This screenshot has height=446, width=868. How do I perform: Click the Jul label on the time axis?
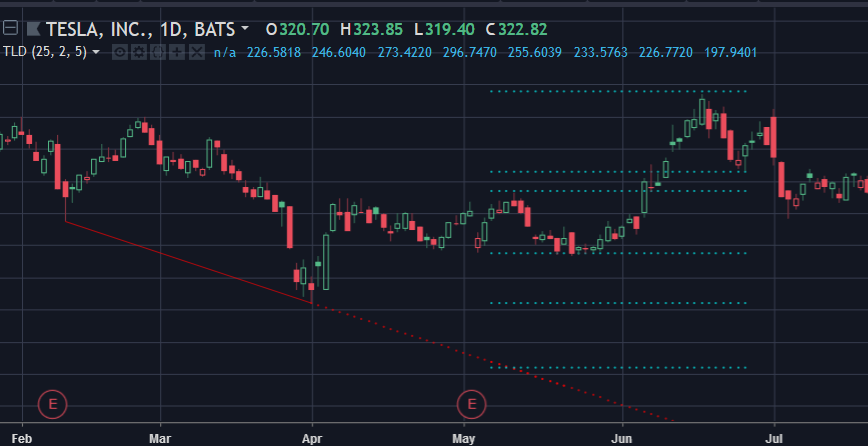[774, 439]
